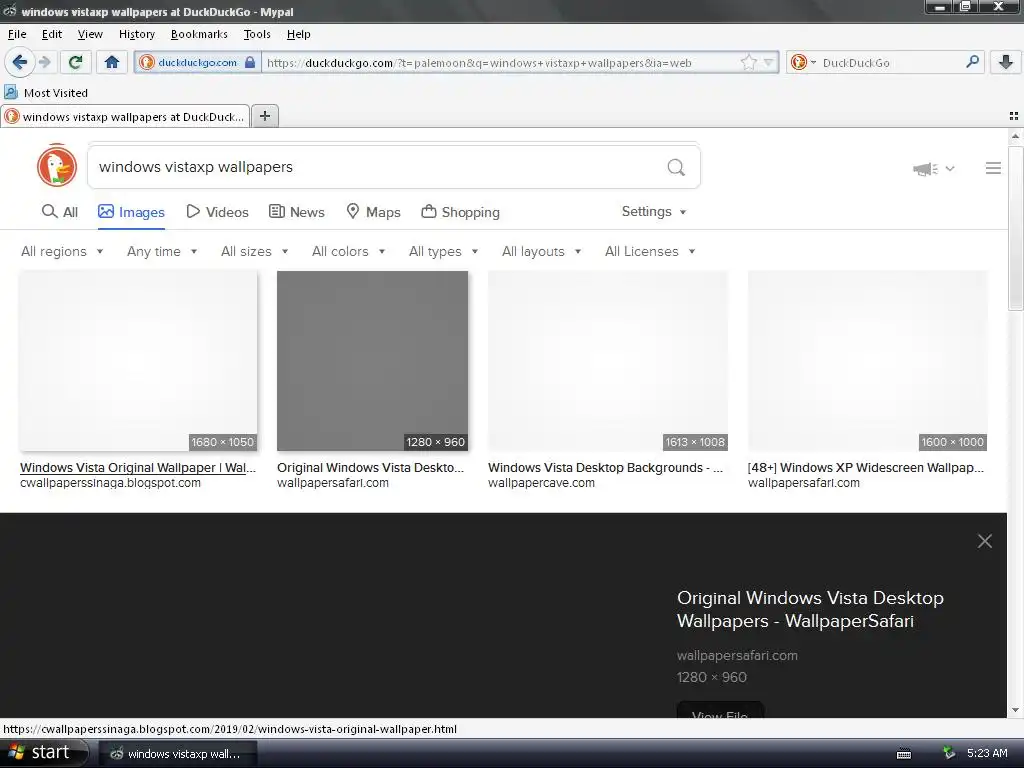Open the File menu

coord(17,34)
